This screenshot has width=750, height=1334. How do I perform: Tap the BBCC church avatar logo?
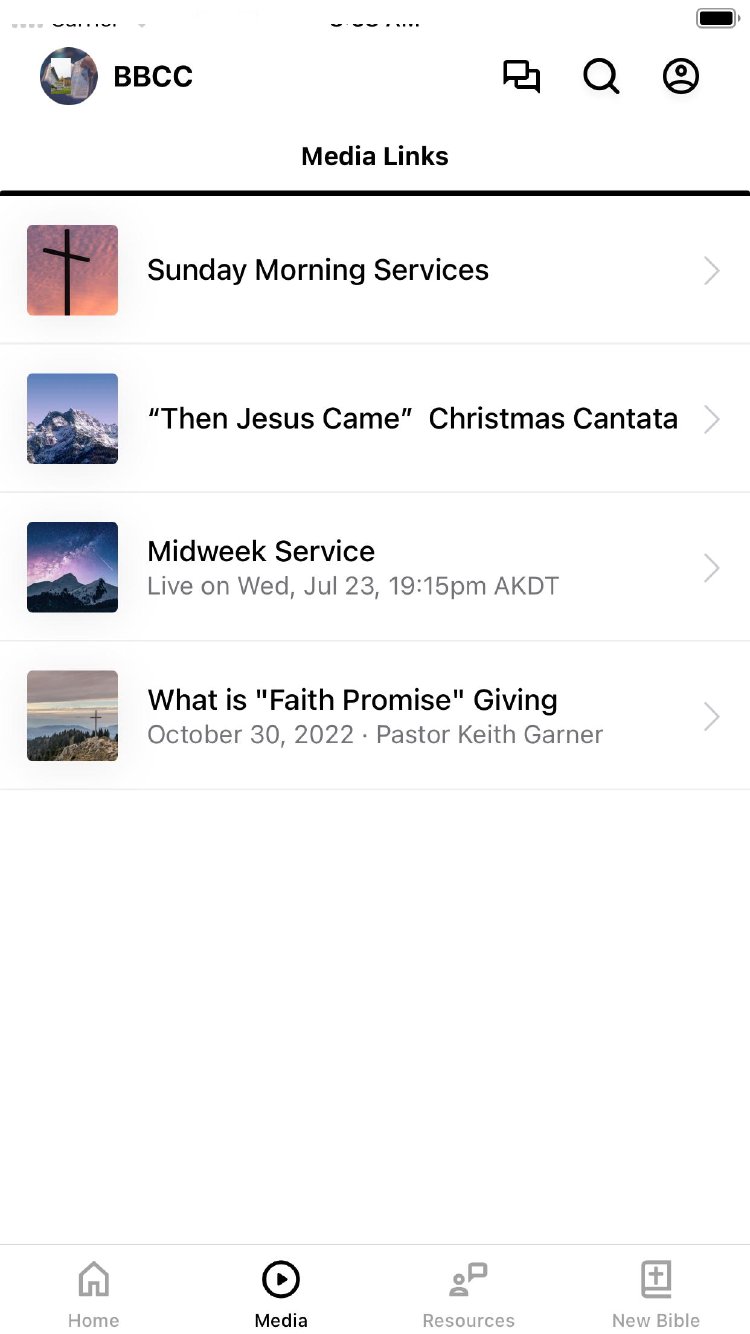69,77
